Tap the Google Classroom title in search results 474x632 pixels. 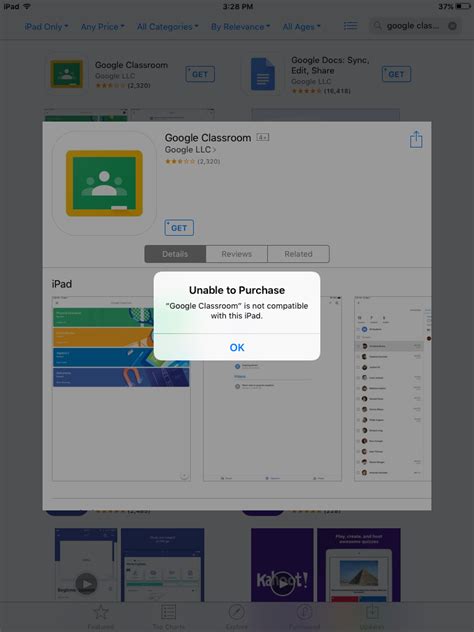coord(131,65)
